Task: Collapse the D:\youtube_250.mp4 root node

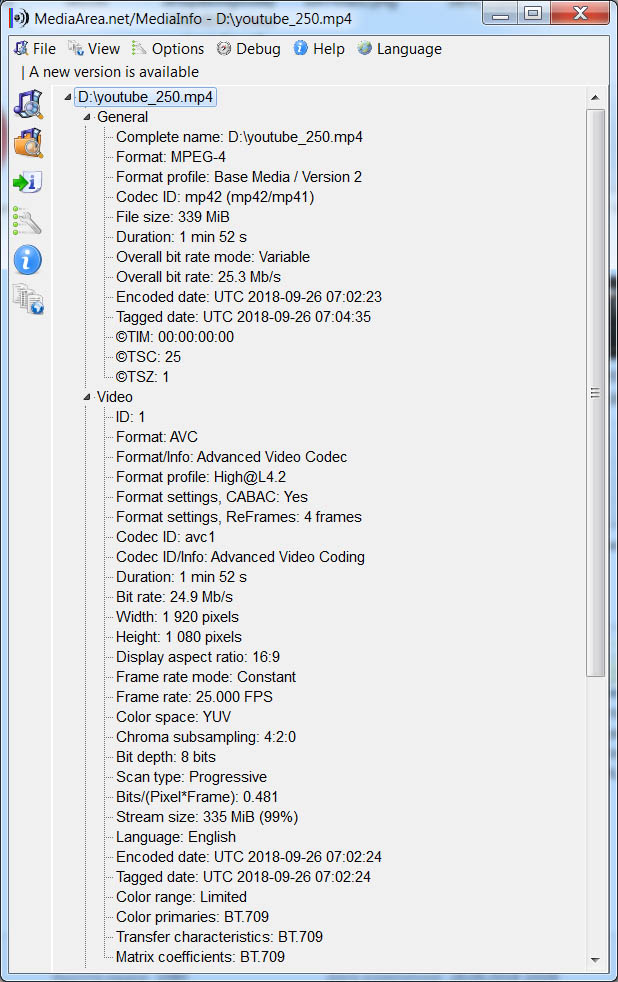Action: 67,98
